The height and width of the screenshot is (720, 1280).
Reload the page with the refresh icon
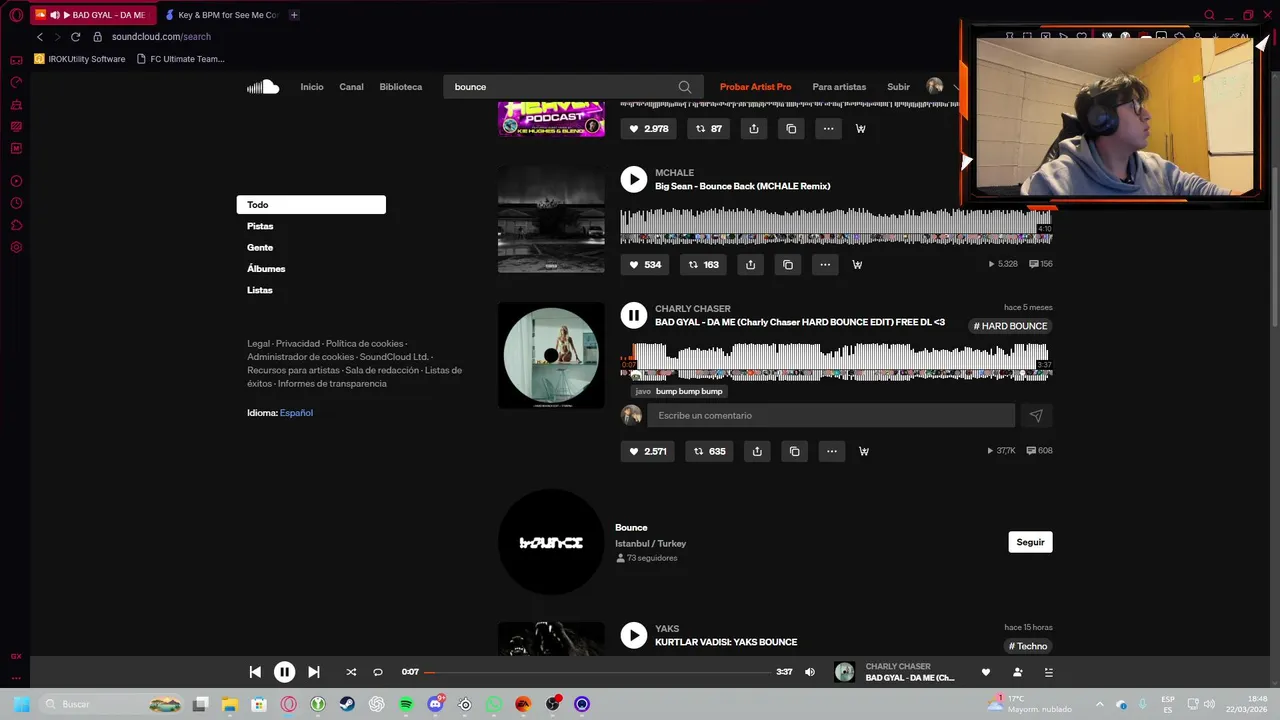tap(75, 37)
